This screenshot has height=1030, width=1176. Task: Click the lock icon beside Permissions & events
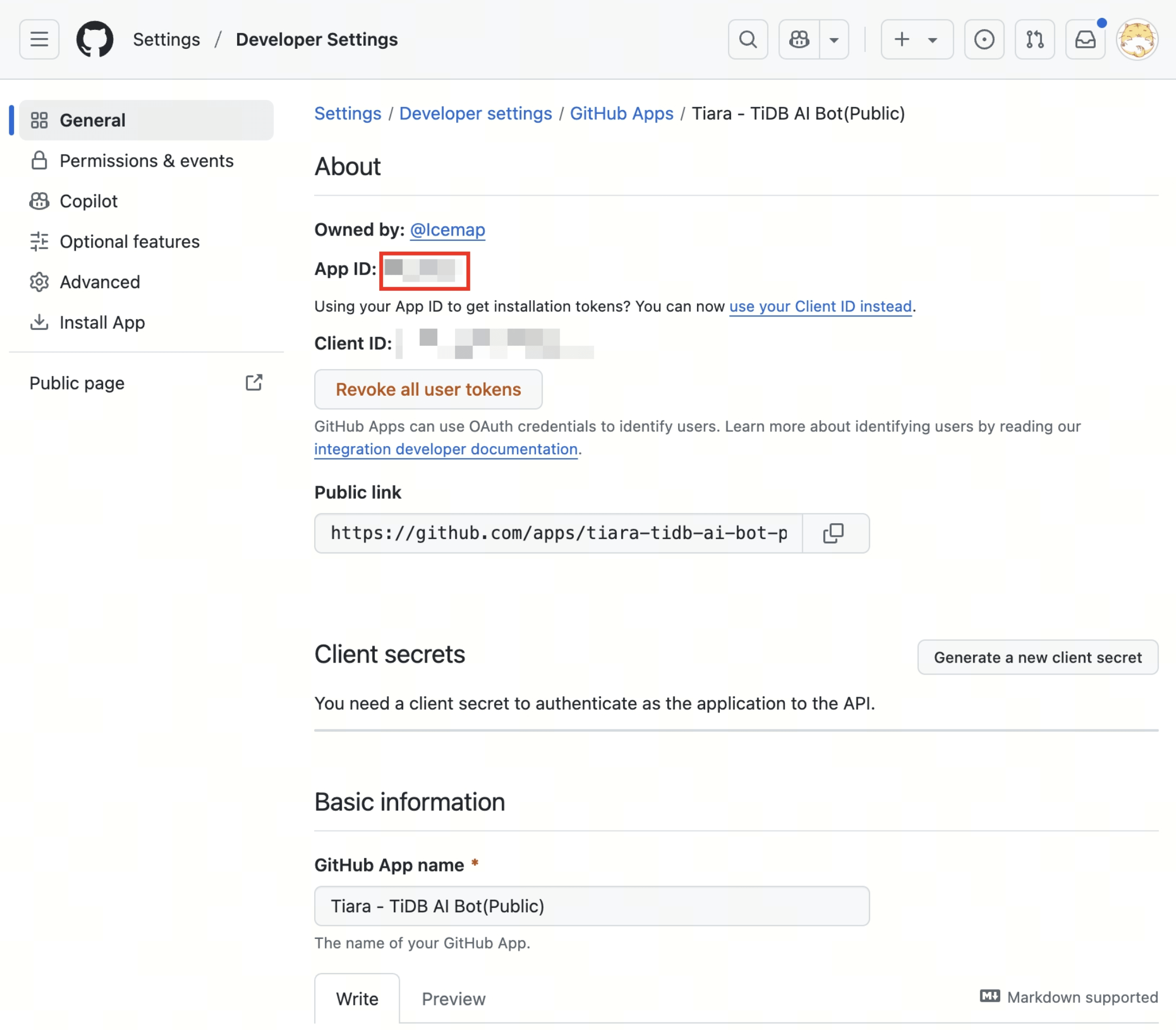[x=39, y=161]
